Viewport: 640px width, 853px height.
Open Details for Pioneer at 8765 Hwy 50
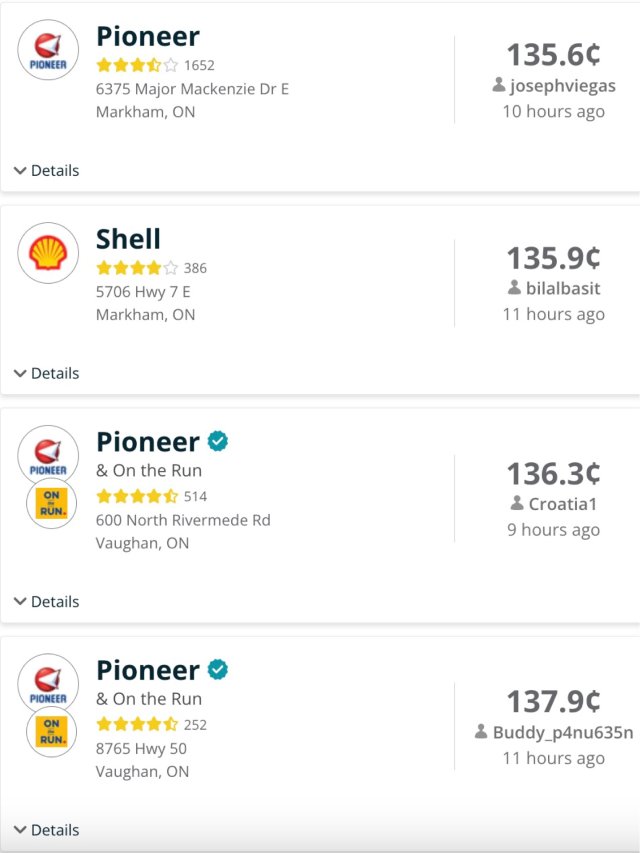46,830
